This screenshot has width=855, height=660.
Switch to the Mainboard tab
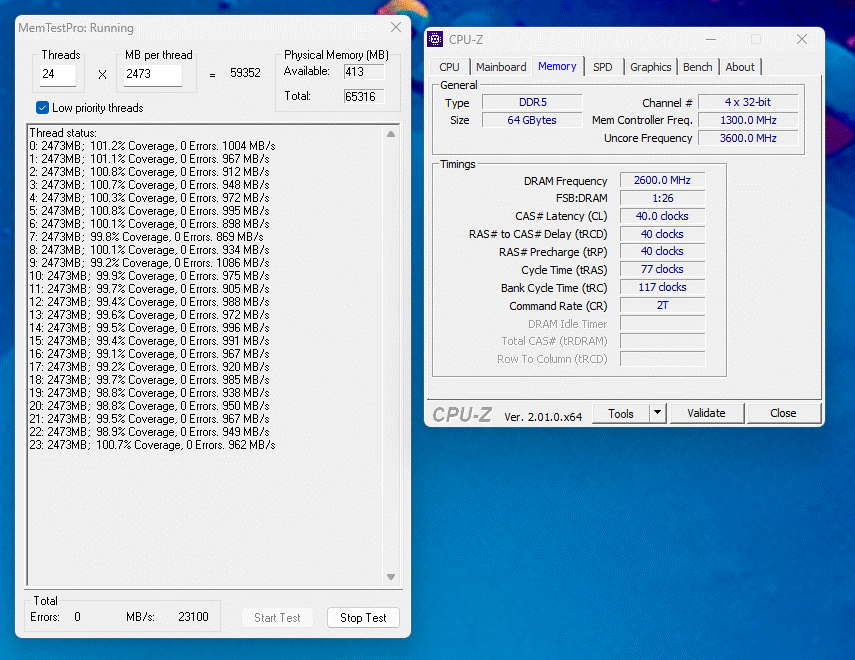click(x=501, y=67)
